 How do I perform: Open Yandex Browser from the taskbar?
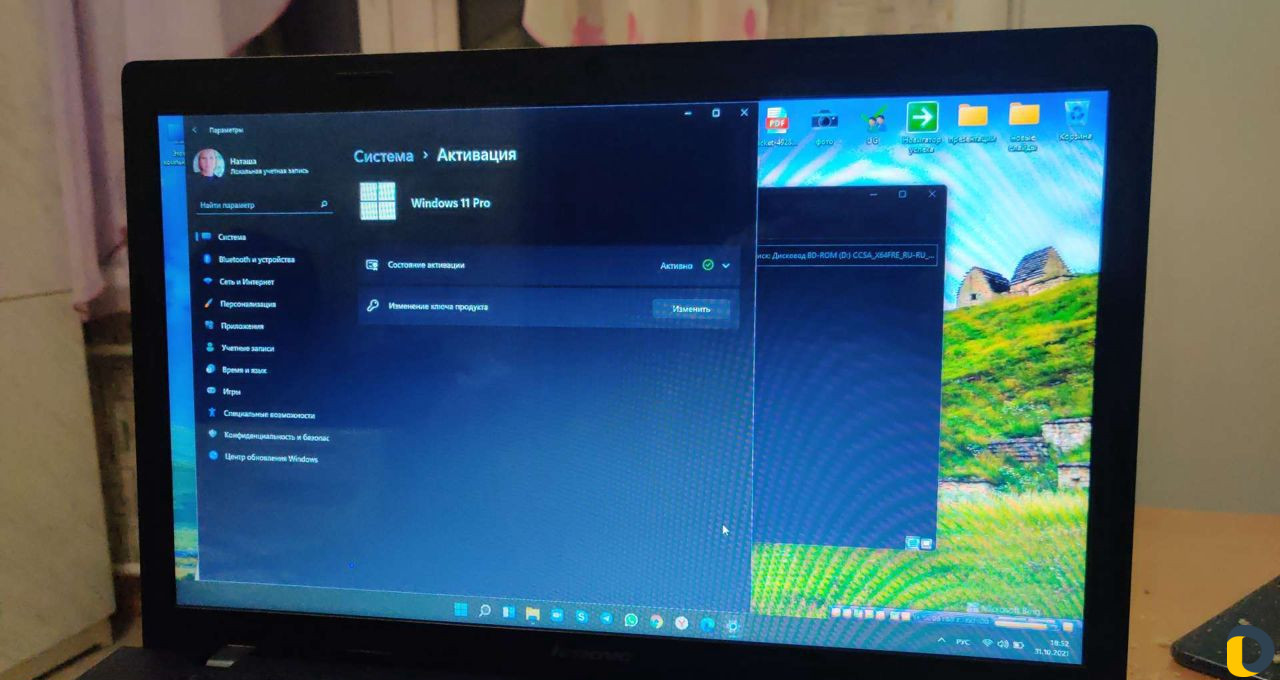pyautogui.click(x=681, y=623)
